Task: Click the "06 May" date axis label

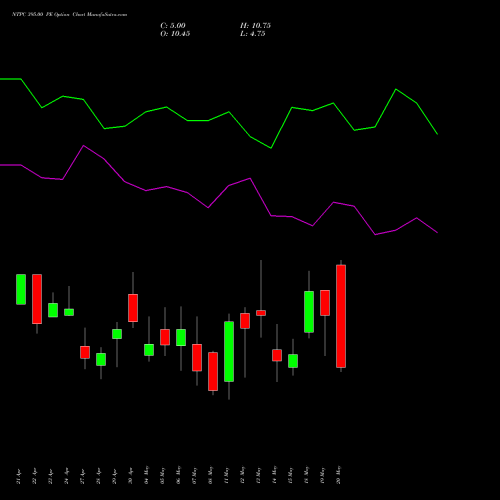Action: tap(179, 475)
